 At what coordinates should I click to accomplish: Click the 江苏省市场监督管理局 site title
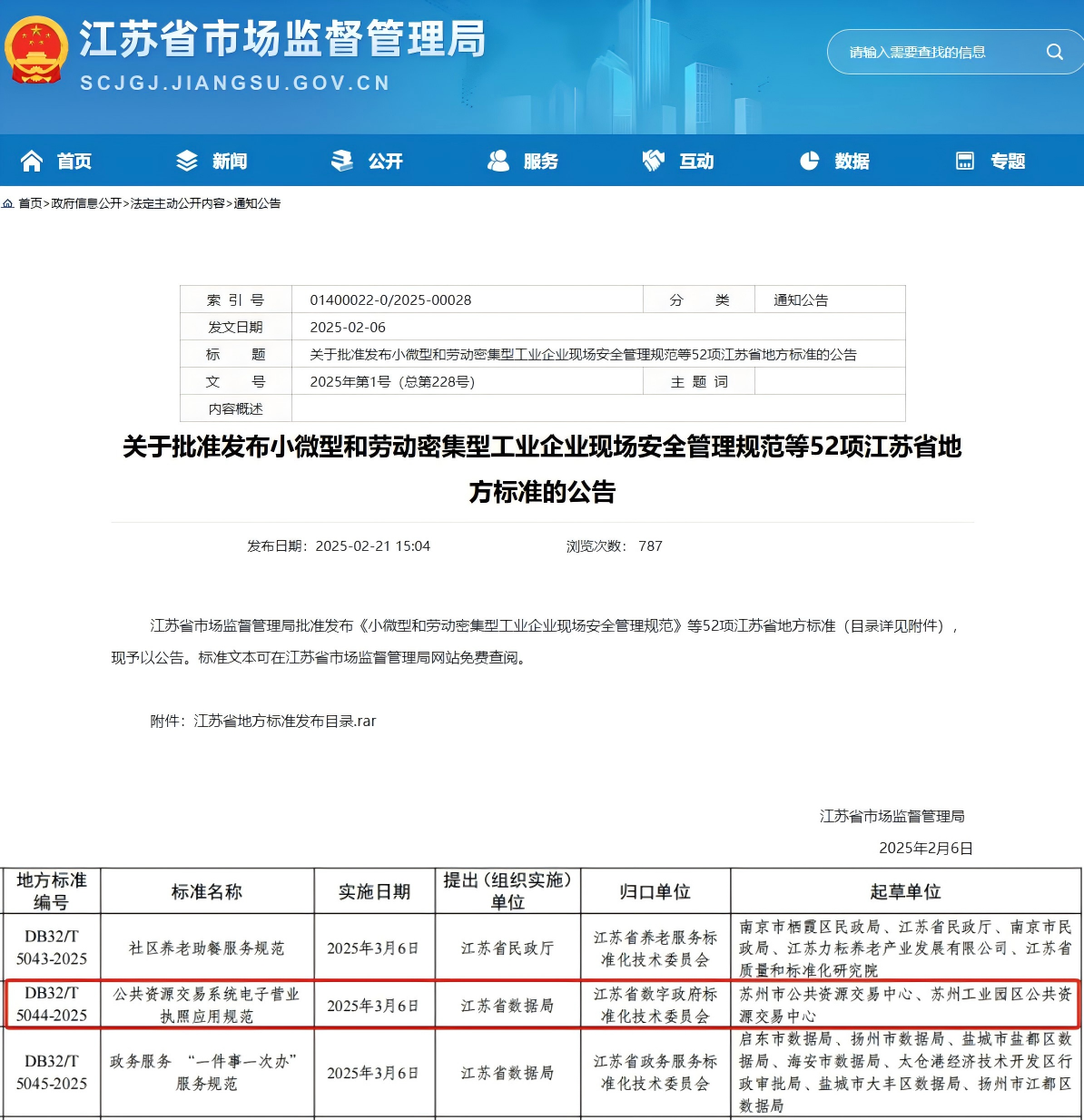coord(282,39)
